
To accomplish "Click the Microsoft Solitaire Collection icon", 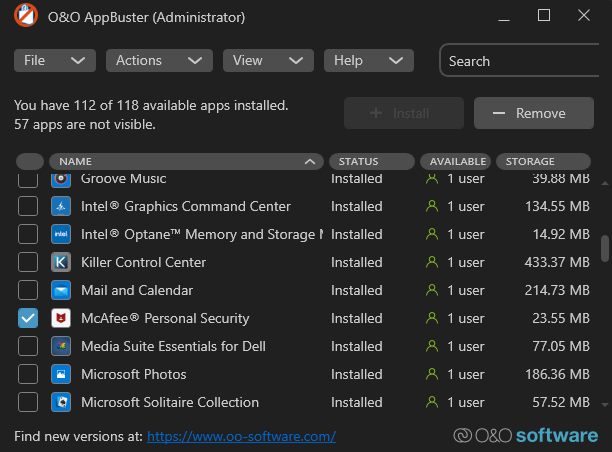I will [x=61, y=402].
